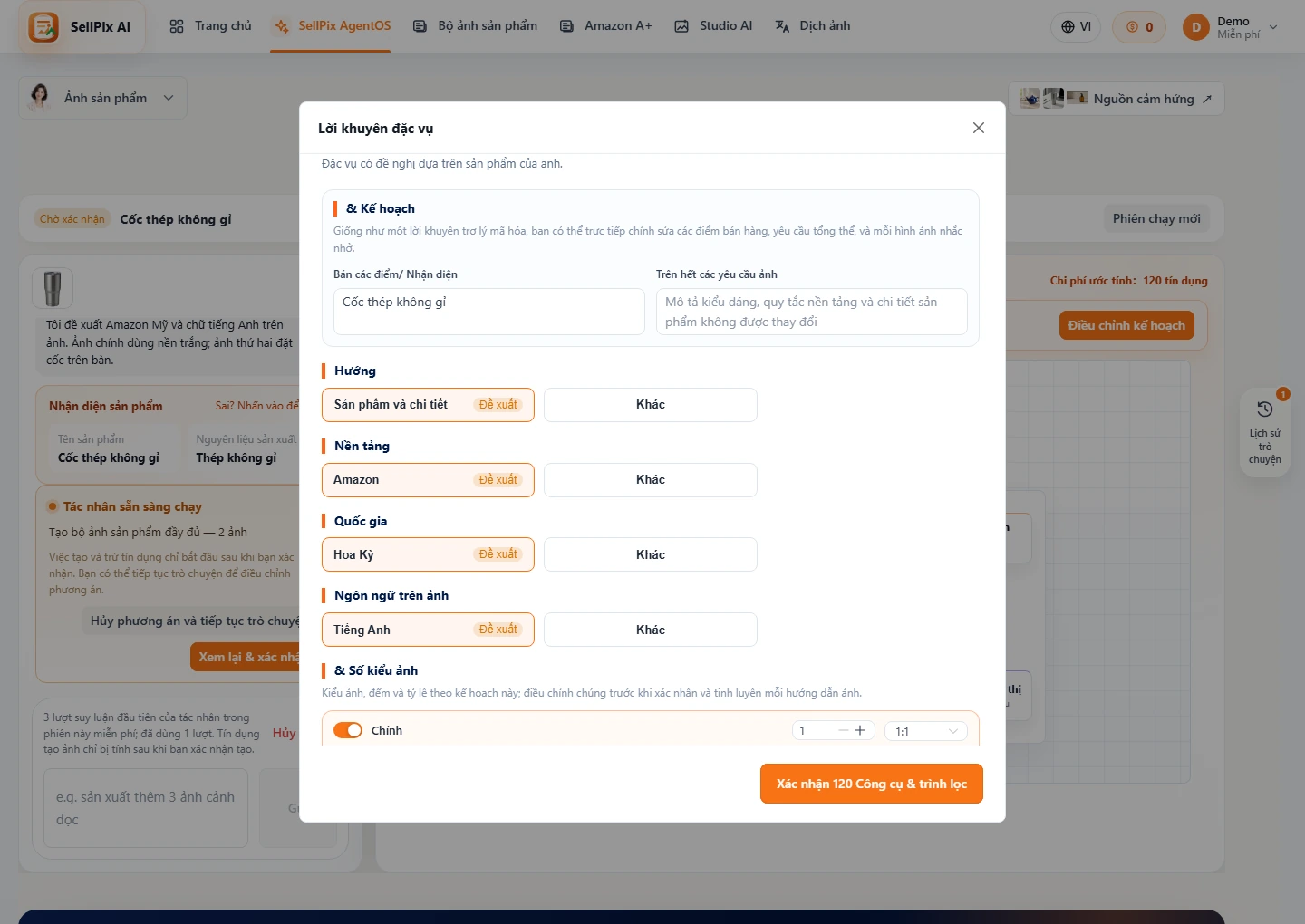Open the 1:1 aspect ratio dropdown

click(x=926, y=731)
